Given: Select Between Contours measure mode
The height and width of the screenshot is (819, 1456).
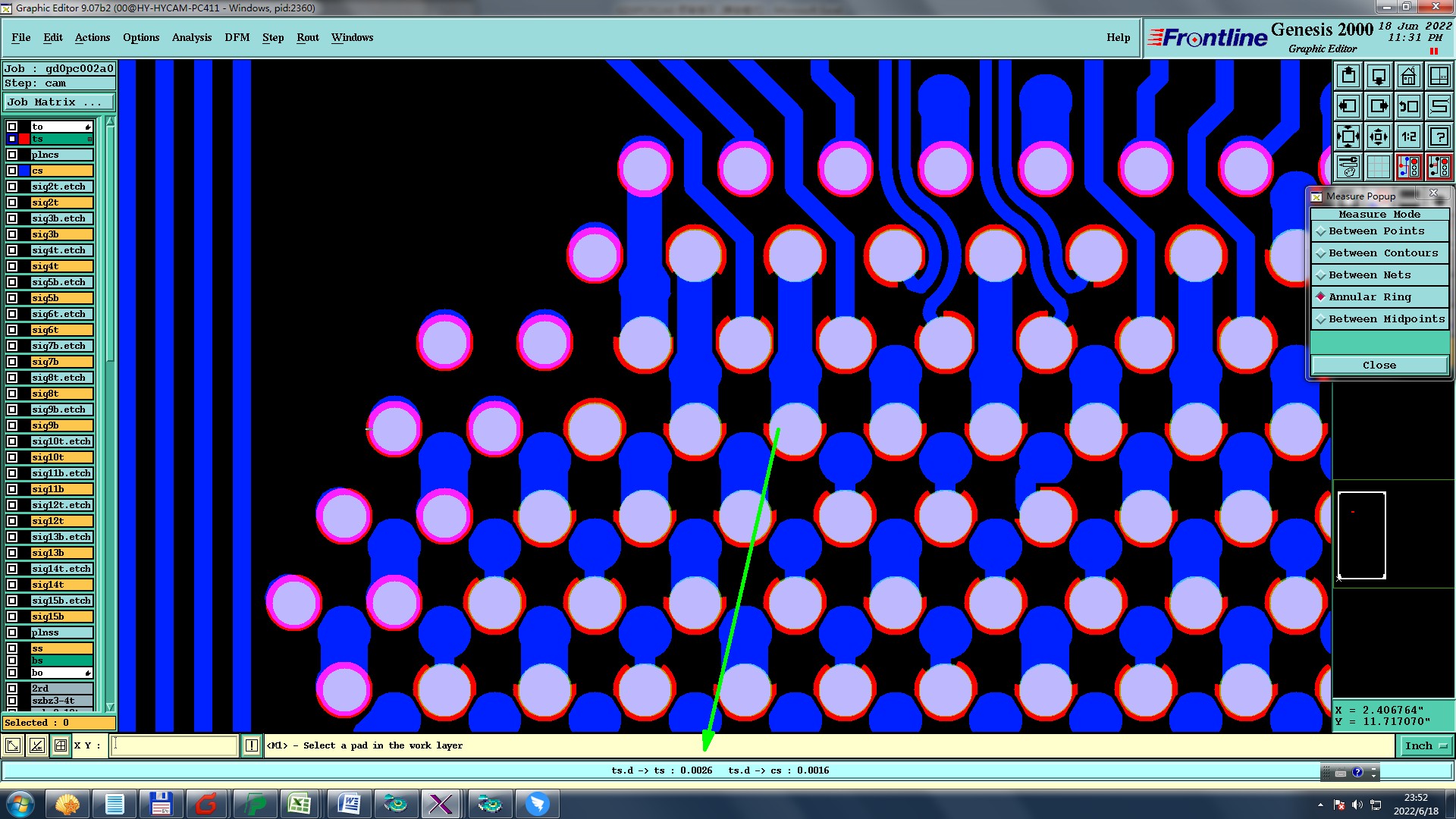Looking at the screenshot, I should 1379,253.
